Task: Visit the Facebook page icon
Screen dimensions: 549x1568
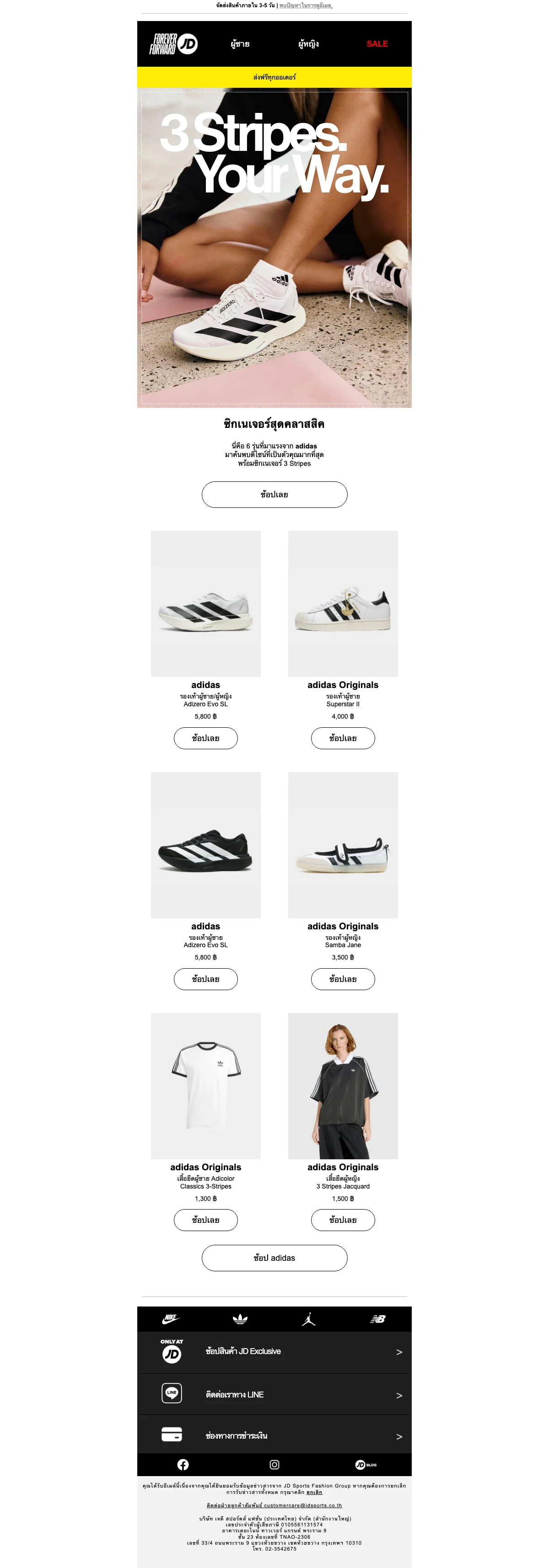Action: point(183,1465)
